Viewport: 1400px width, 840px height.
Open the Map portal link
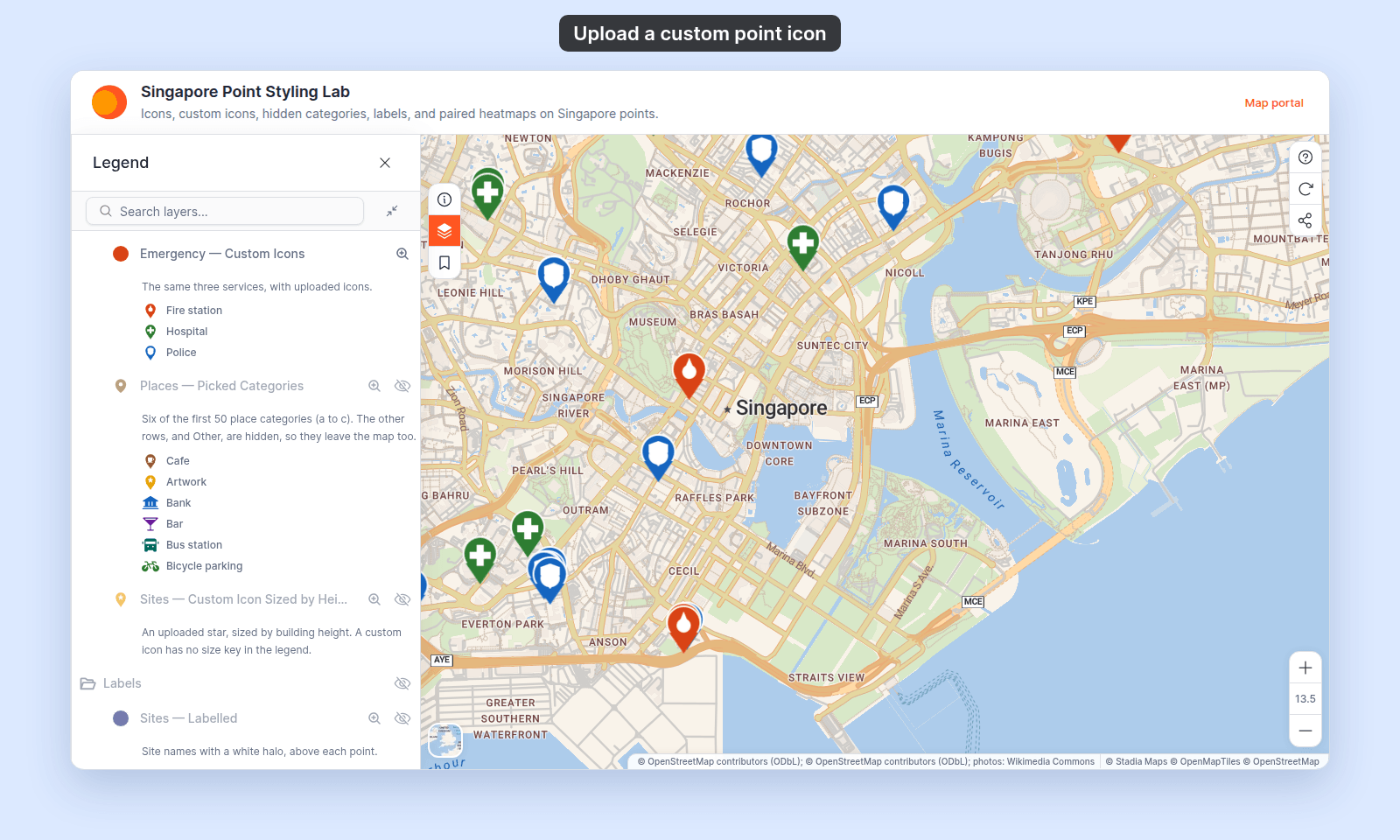[x=1274, y=102]
